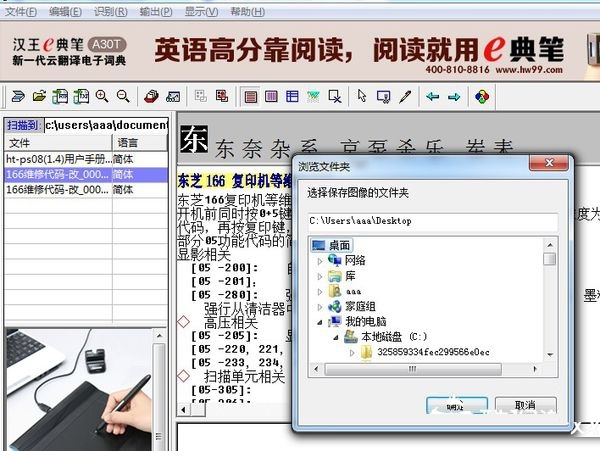Collapse the 我的电脑 tree node
The height and width of the screenshot is (451, 600).
point(320,322)
